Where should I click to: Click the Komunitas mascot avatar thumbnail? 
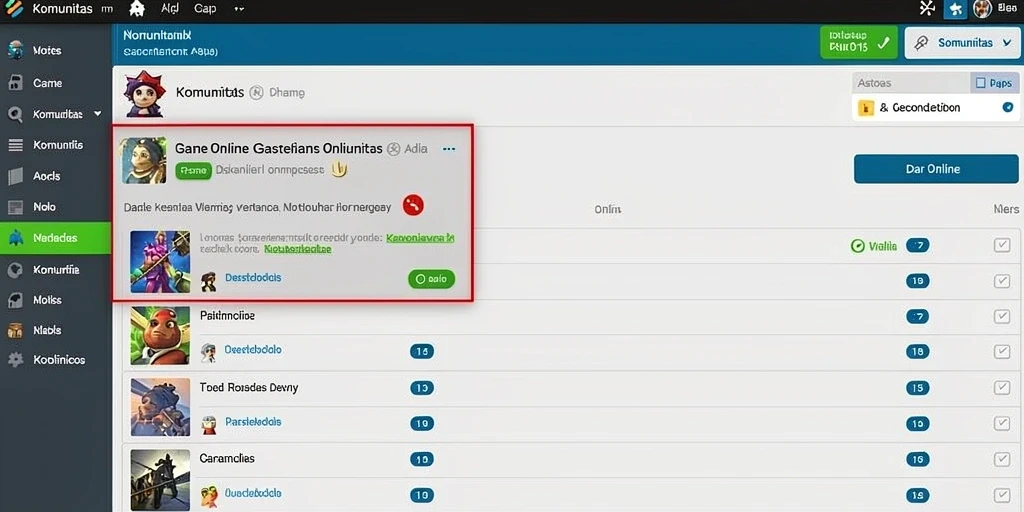pyautogui.click(x=144, y=93)
